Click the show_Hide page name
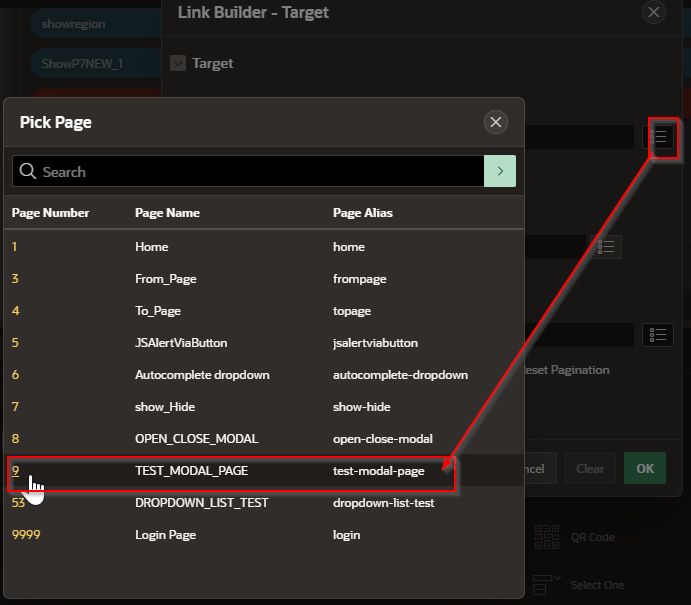Screen dimensions: 691x605 tap(165, 407)
